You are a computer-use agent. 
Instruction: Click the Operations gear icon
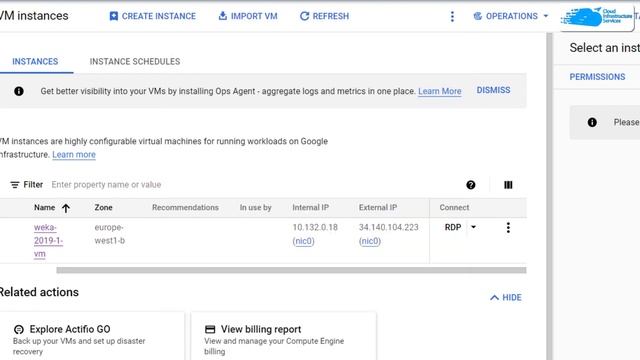[x=478, y=16]
